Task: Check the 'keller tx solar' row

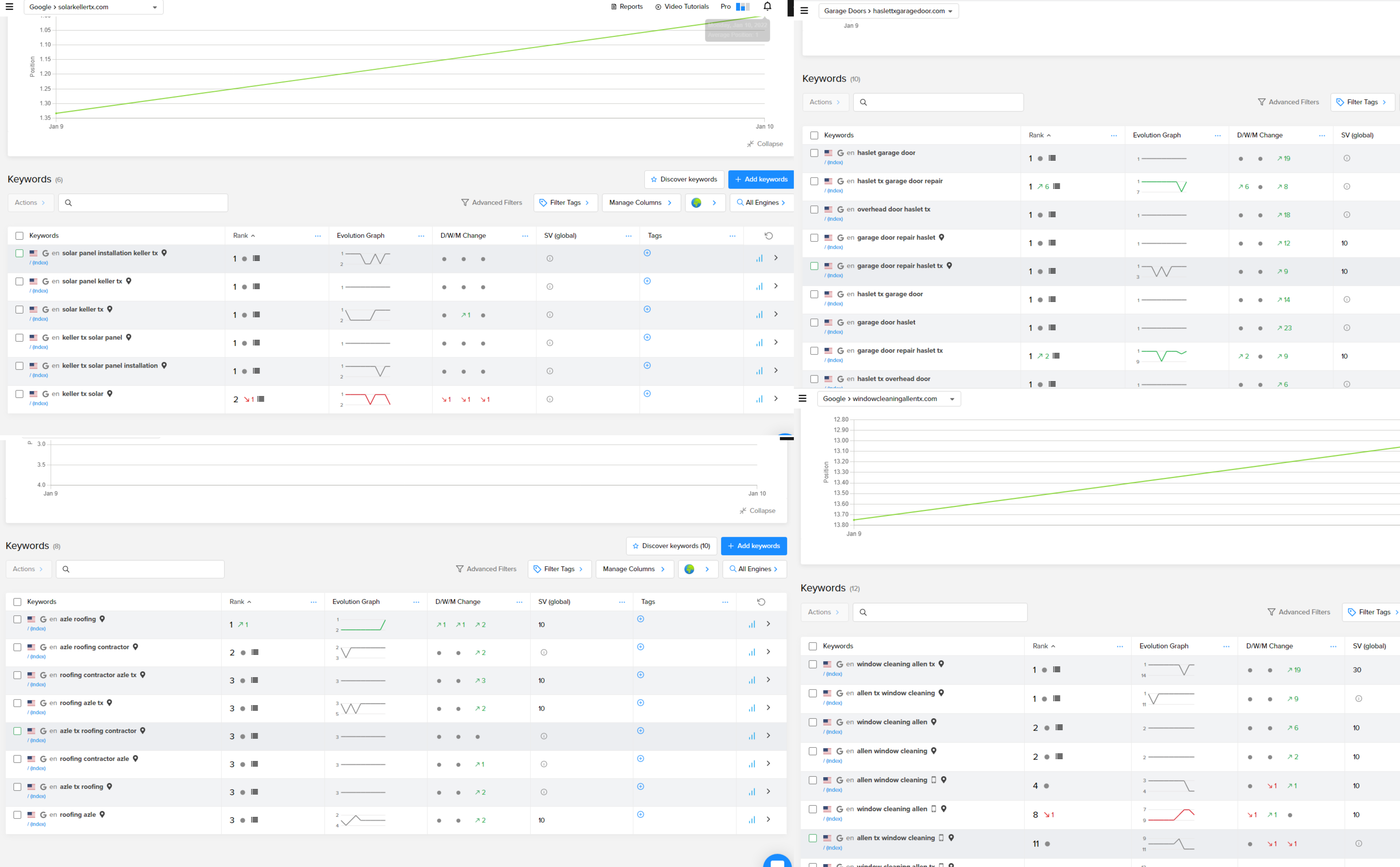Action: (19, 394)
